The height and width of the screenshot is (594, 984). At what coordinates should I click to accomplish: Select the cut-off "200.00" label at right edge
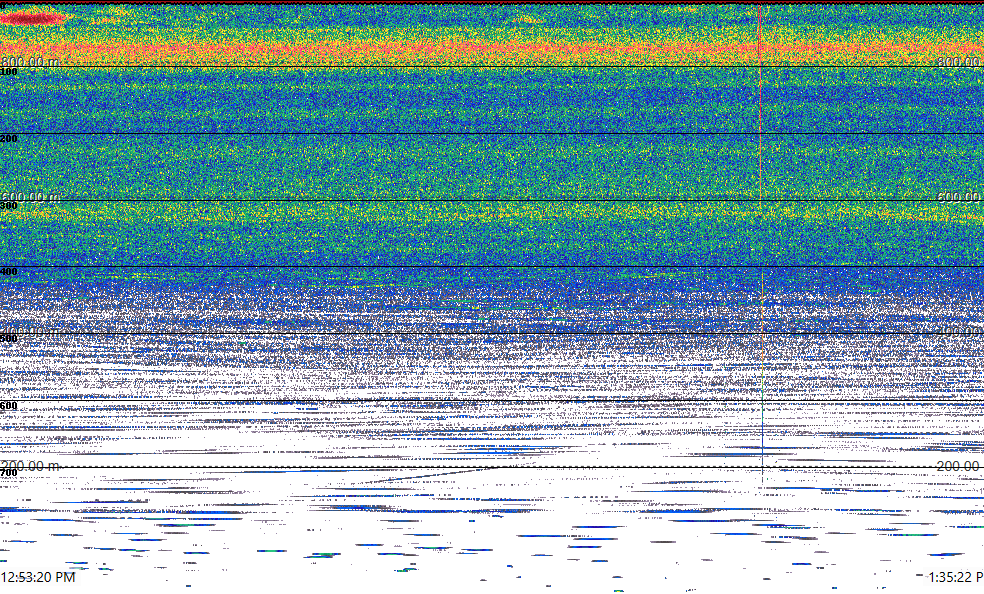[960, 465]
